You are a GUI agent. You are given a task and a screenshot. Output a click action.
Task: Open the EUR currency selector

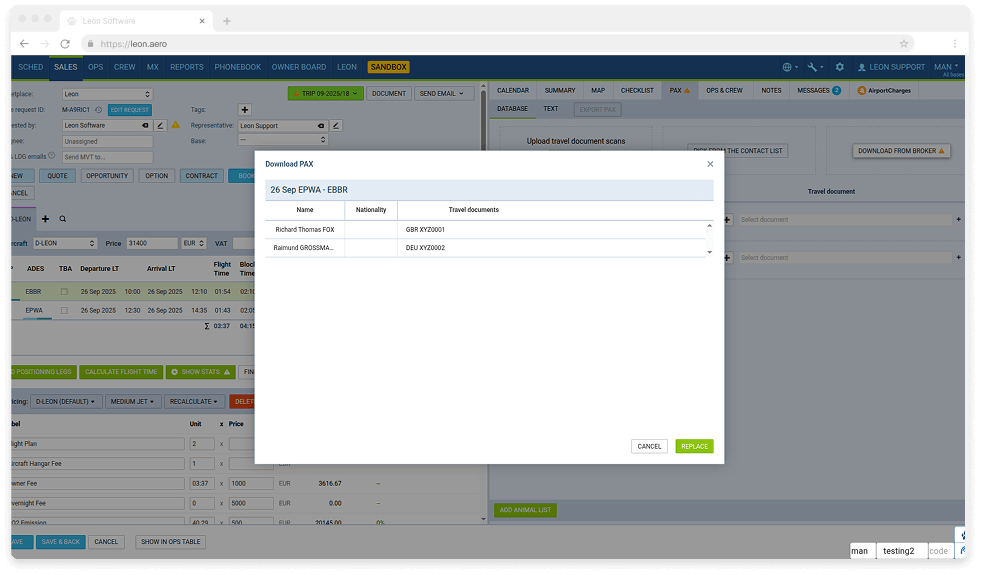click(194, 243)
